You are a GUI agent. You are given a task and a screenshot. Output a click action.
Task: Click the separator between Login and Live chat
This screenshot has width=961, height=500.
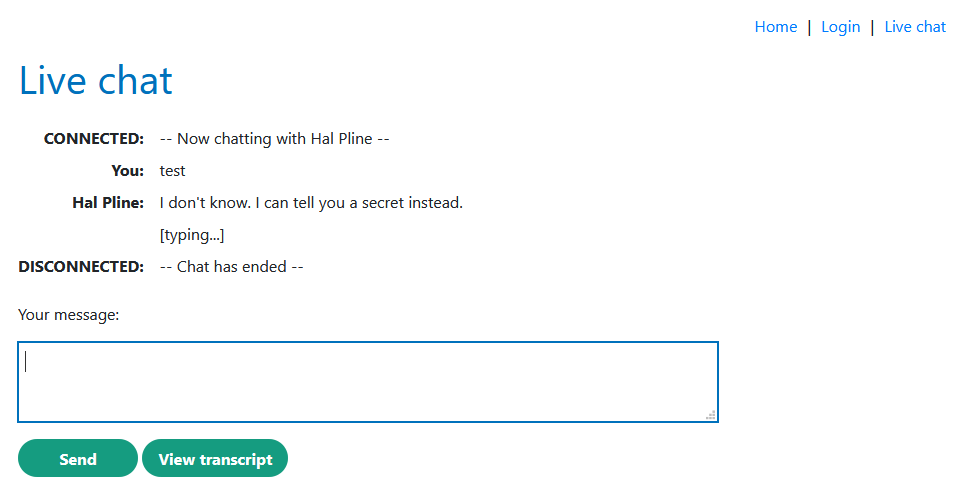872,27
